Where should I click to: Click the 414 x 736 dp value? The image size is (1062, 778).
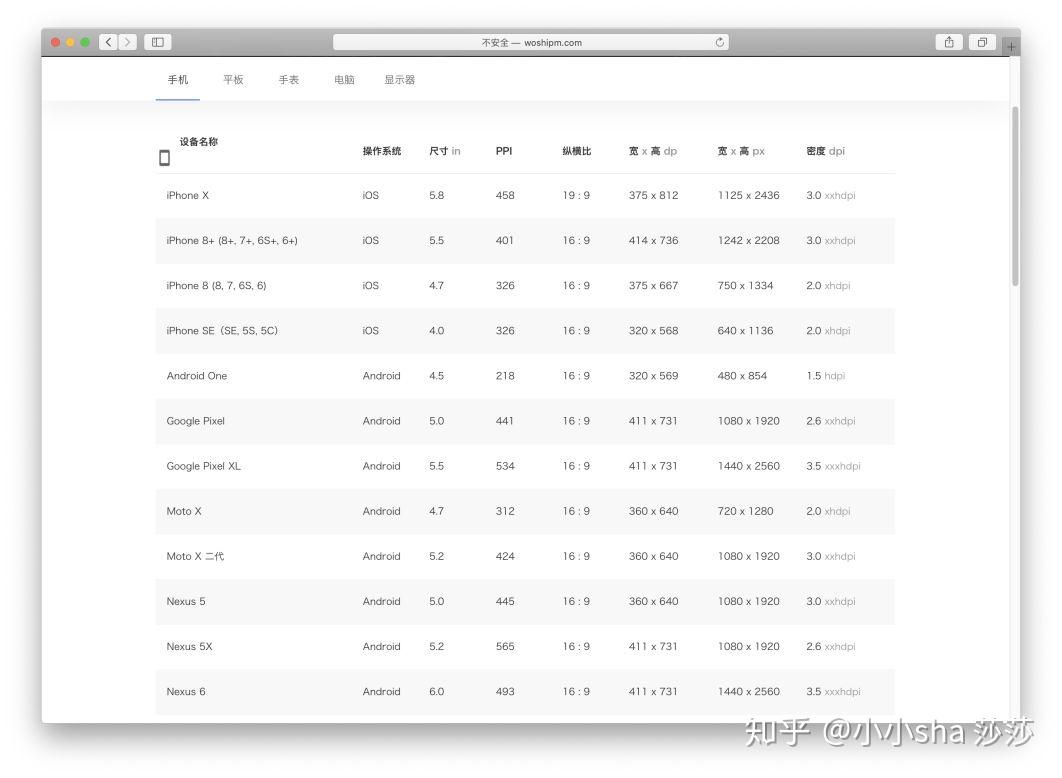click(x=653, y=240)
